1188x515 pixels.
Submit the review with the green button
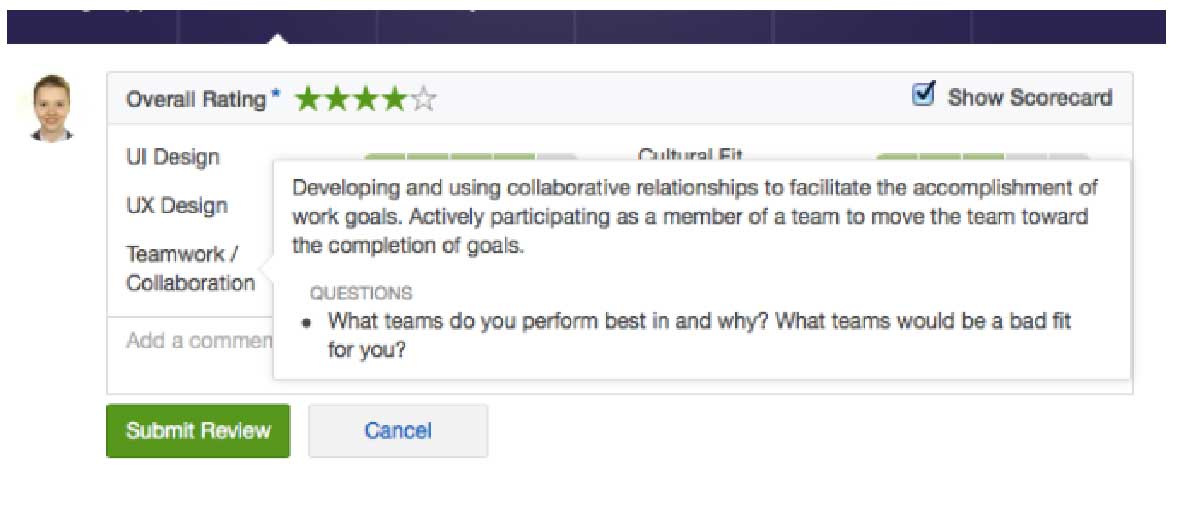coord(198,431)
